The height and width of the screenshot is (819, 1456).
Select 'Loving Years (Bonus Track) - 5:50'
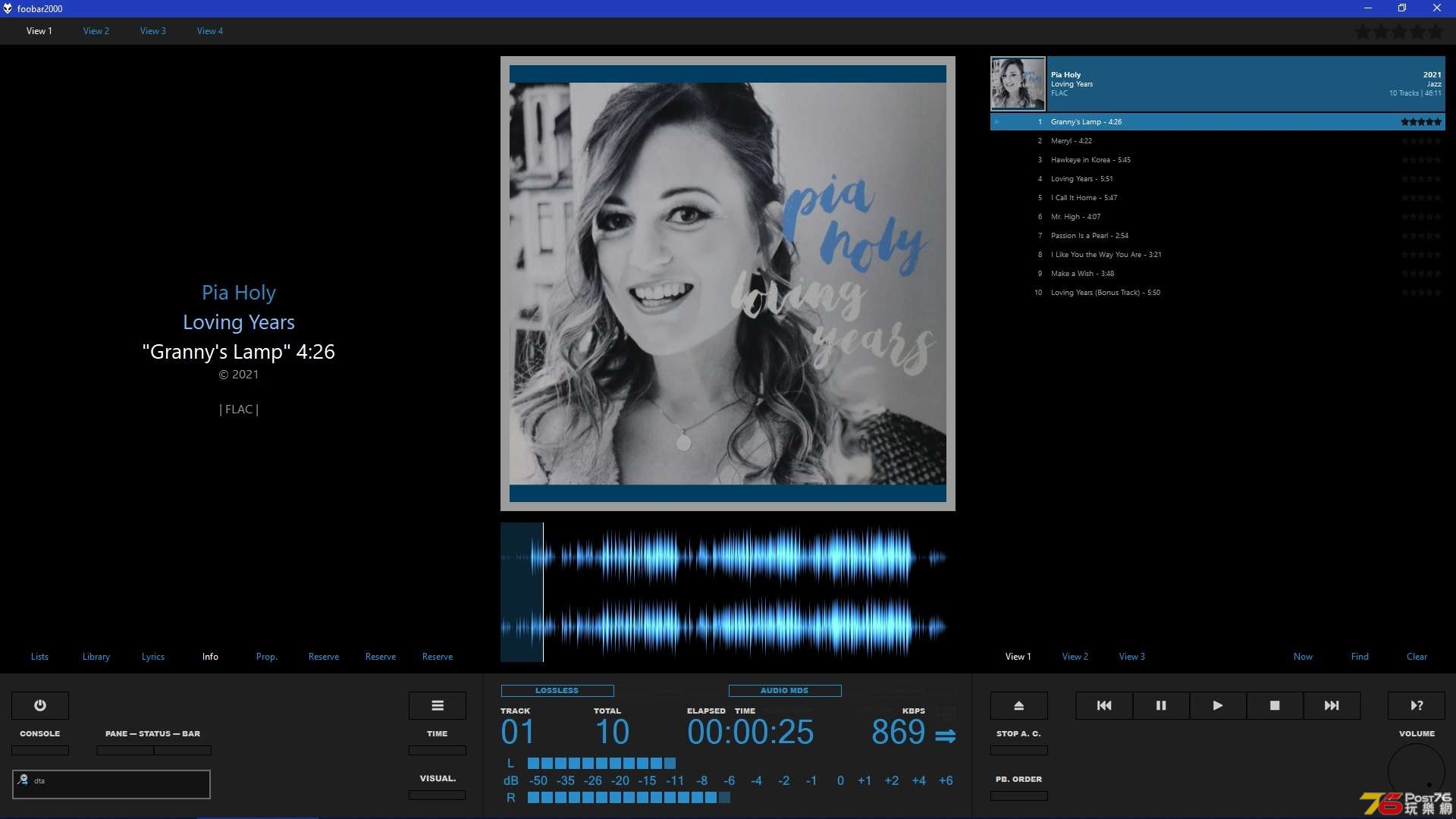(x=1218, y=293)
